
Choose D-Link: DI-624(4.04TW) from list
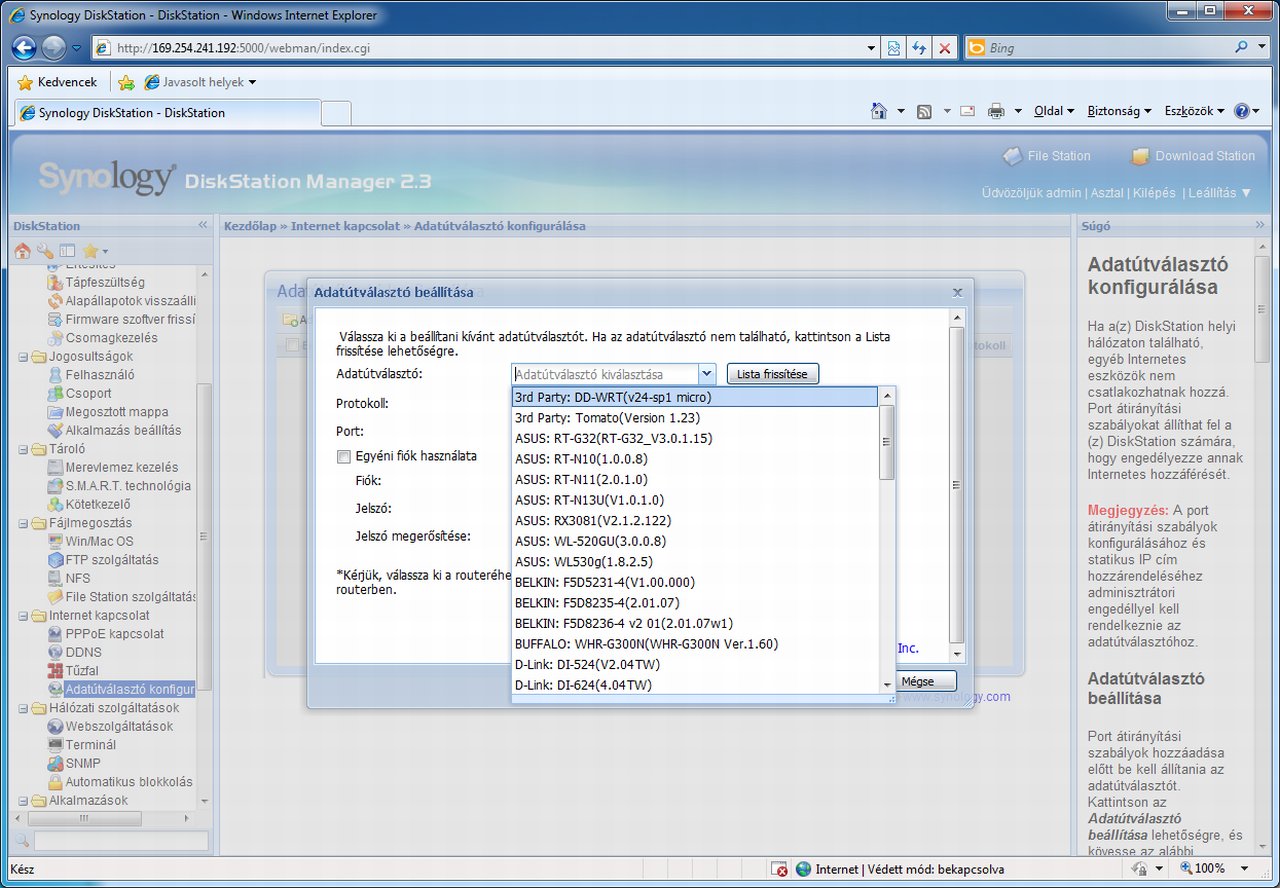[694, 685]
